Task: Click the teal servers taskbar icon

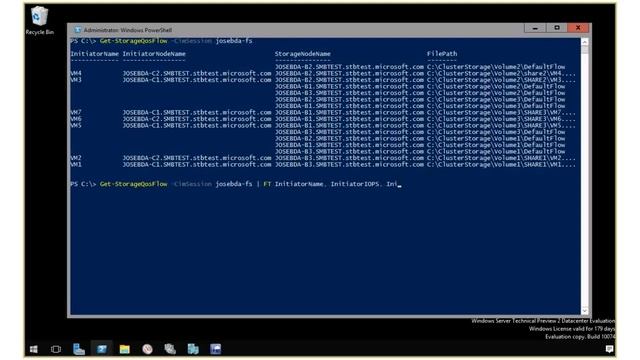Action: (x=193, y=349)
